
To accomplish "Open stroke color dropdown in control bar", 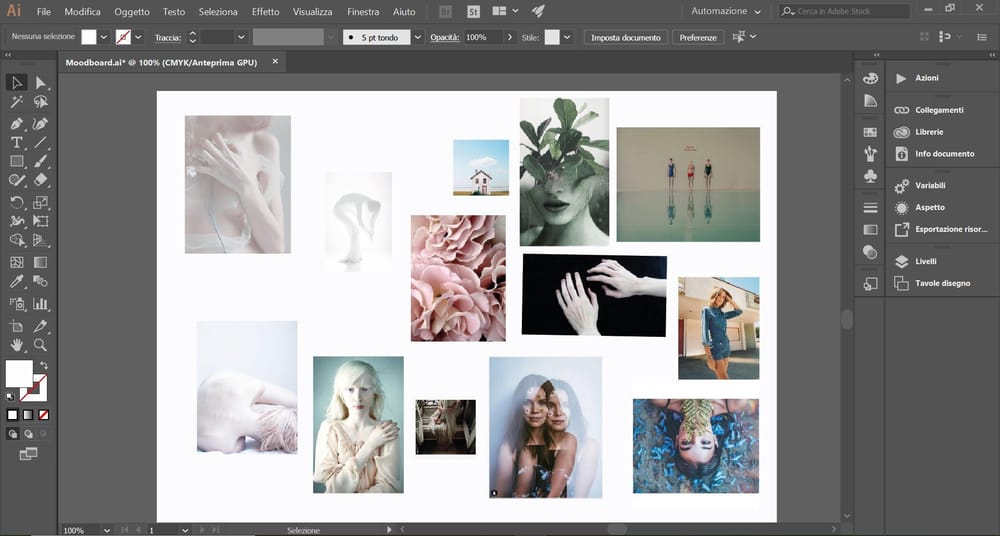I will tap(138, 37).
